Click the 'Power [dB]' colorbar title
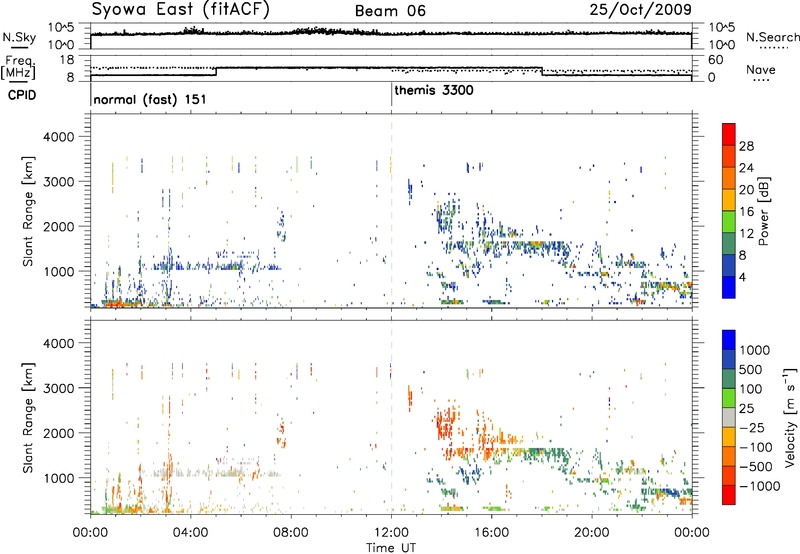800x554 pixels. (764, 211)
